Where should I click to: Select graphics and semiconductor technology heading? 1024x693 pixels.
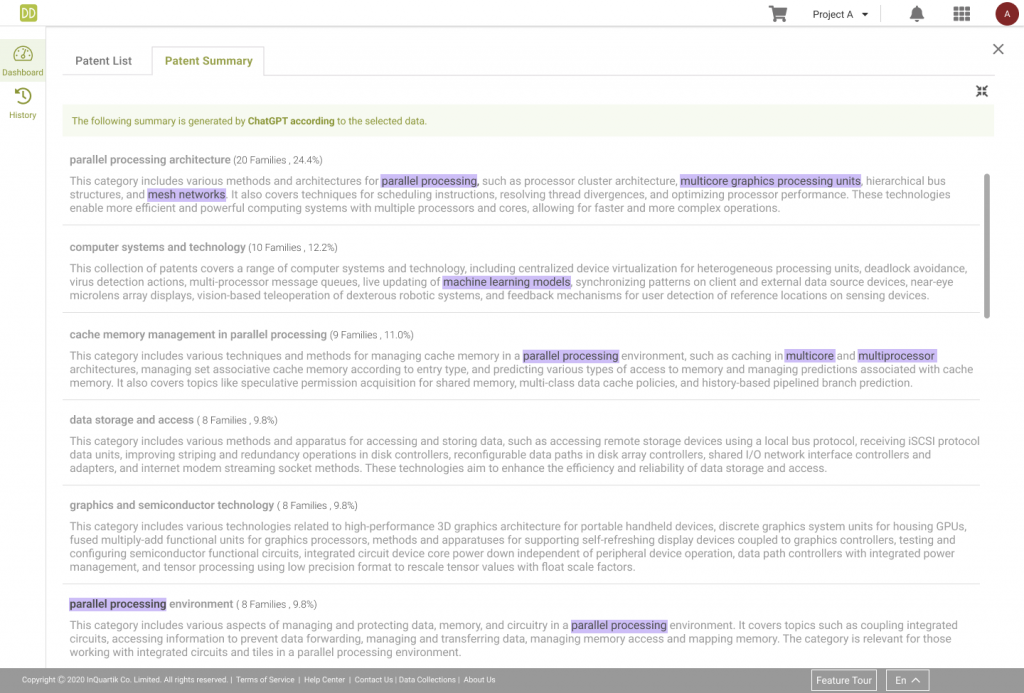[172, 505]
